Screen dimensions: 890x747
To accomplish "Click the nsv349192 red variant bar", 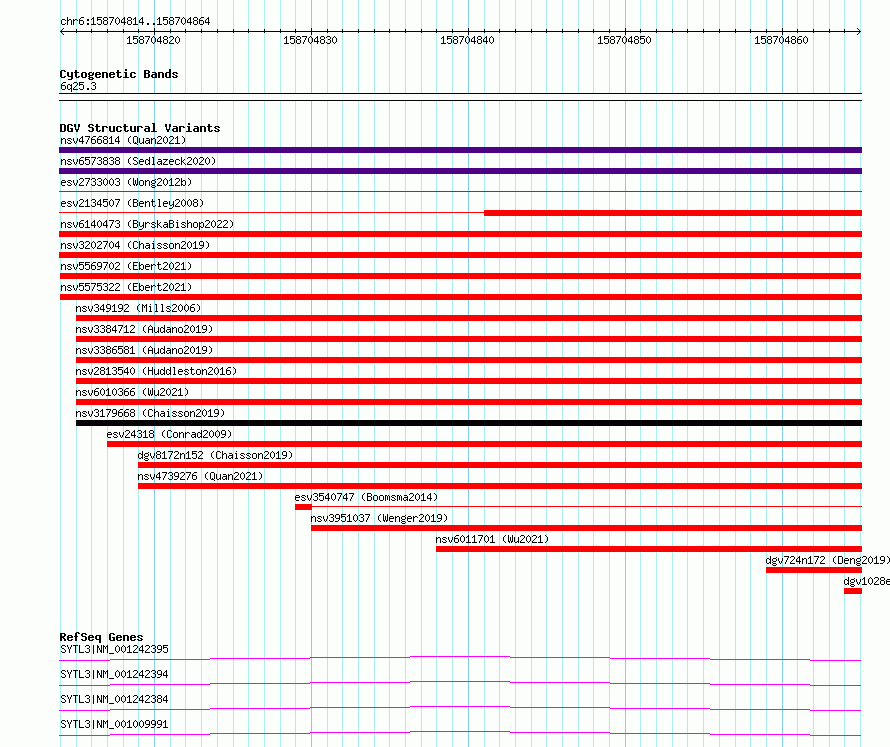I will point(469,318).
